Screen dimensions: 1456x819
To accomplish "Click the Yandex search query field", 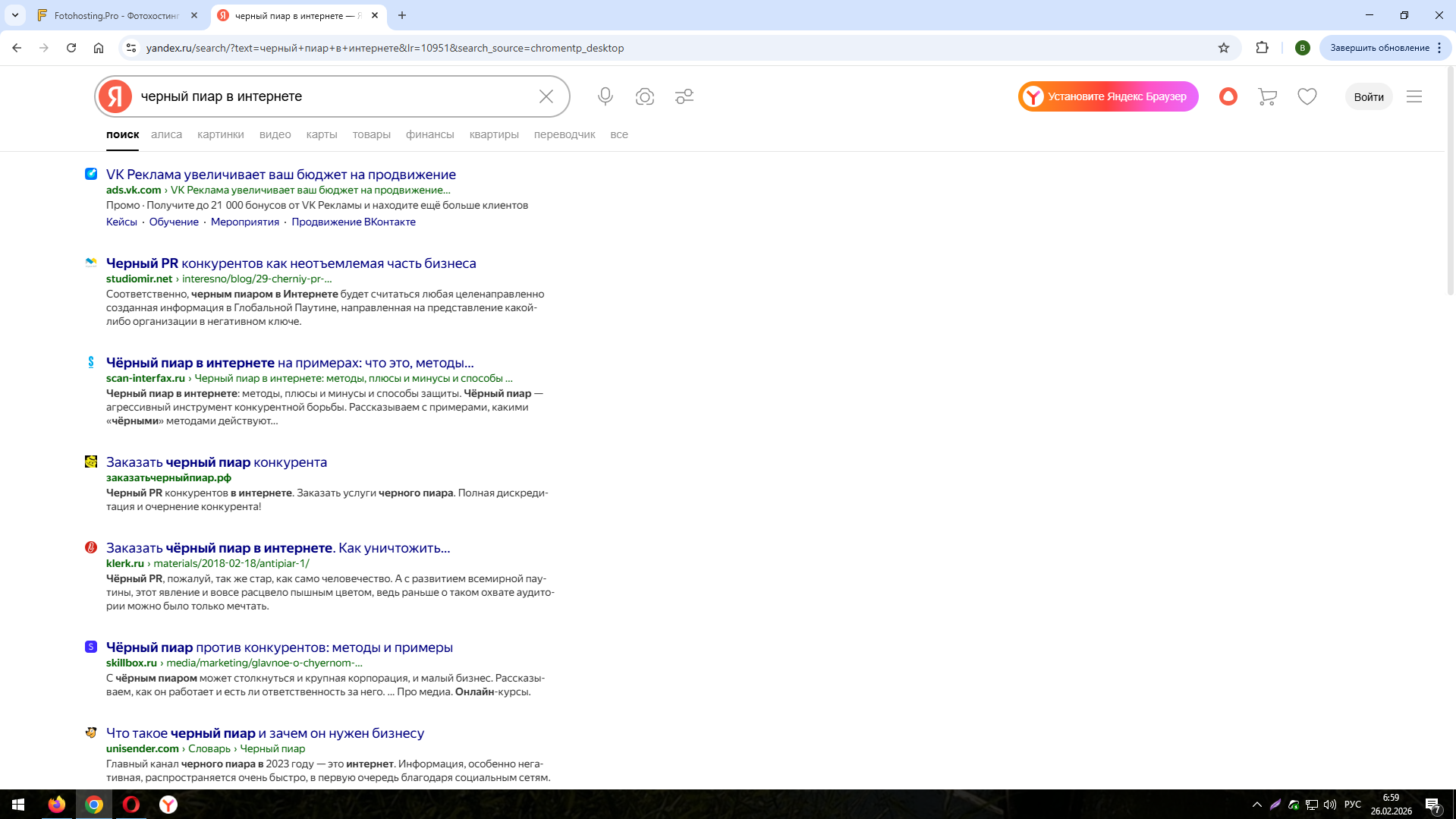I will pyautogui.click(x=334, y=96).
